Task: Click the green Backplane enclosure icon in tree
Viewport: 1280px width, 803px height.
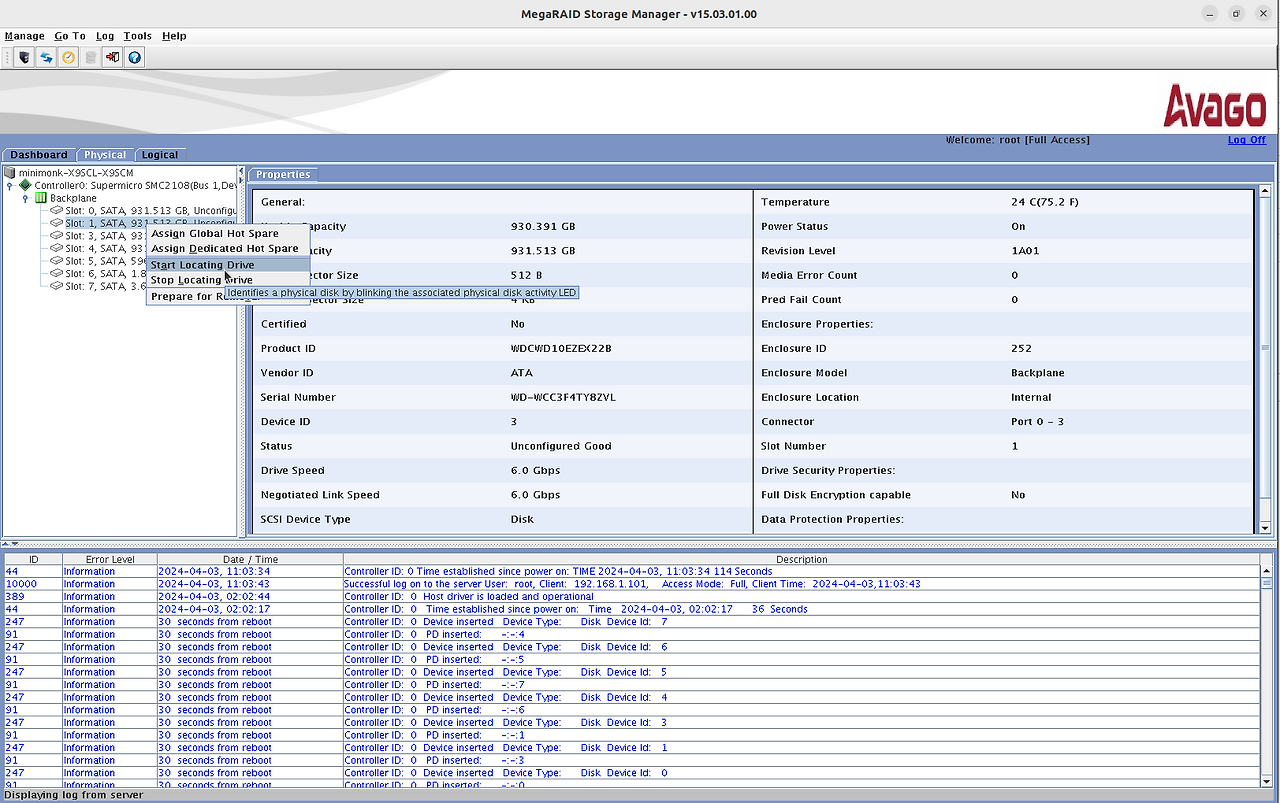Action: coord(41,198)
